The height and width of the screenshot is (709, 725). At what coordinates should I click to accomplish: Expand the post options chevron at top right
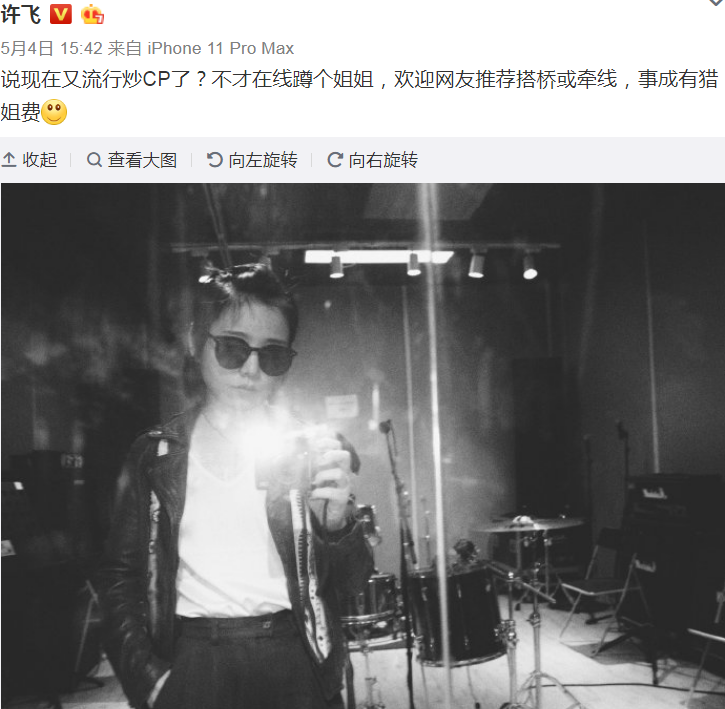coord(716,2)
